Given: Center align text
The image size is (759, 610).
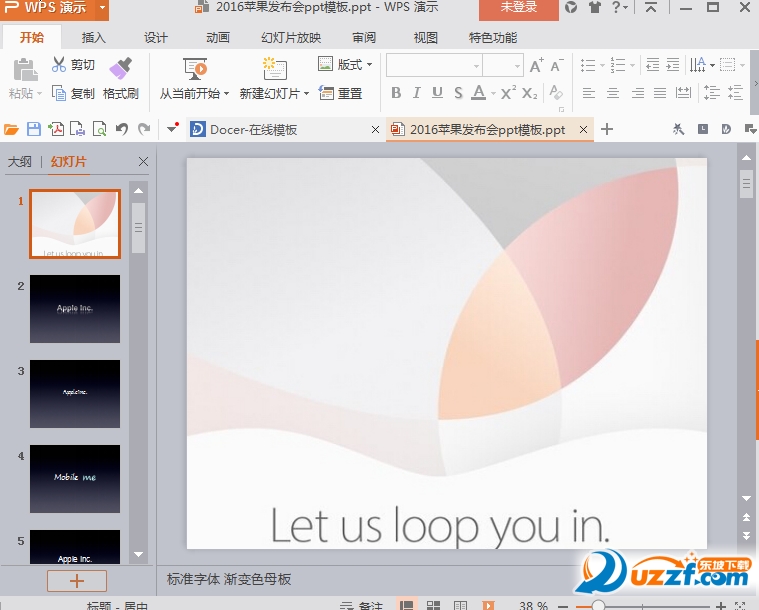Looking at the screenshot, I should [613, 92].
